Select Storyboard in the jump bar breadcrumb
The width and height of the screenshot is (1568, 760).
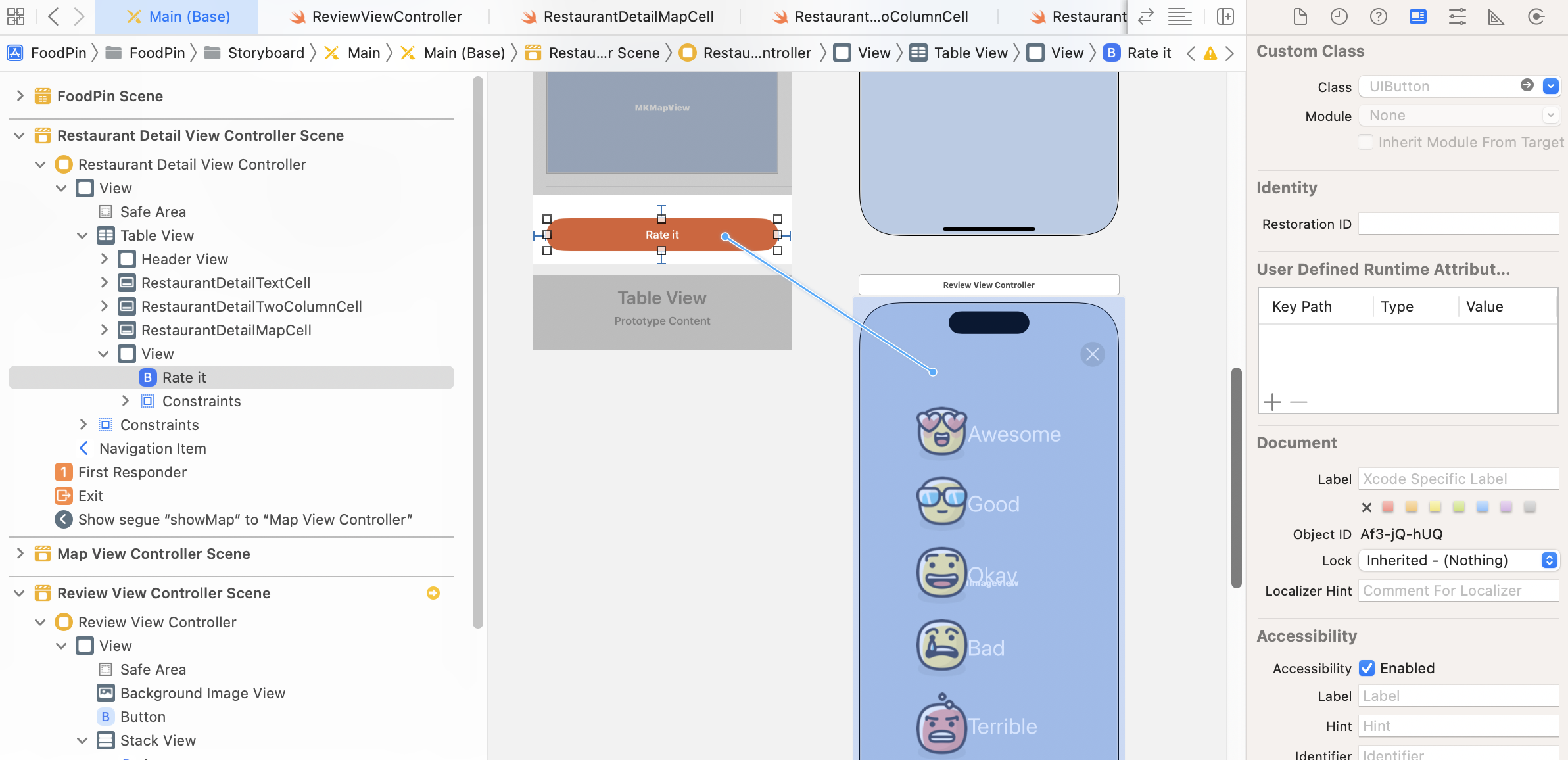click(266, 53)
